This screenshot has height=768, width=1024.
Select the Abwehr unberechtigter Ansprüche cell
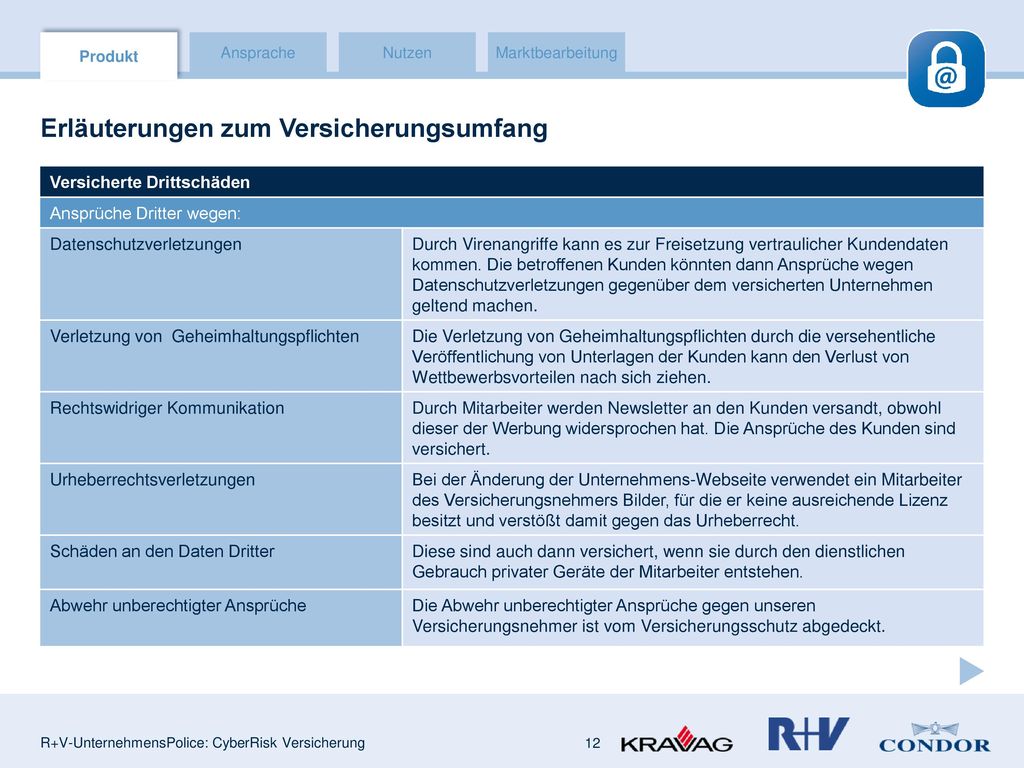221,618
